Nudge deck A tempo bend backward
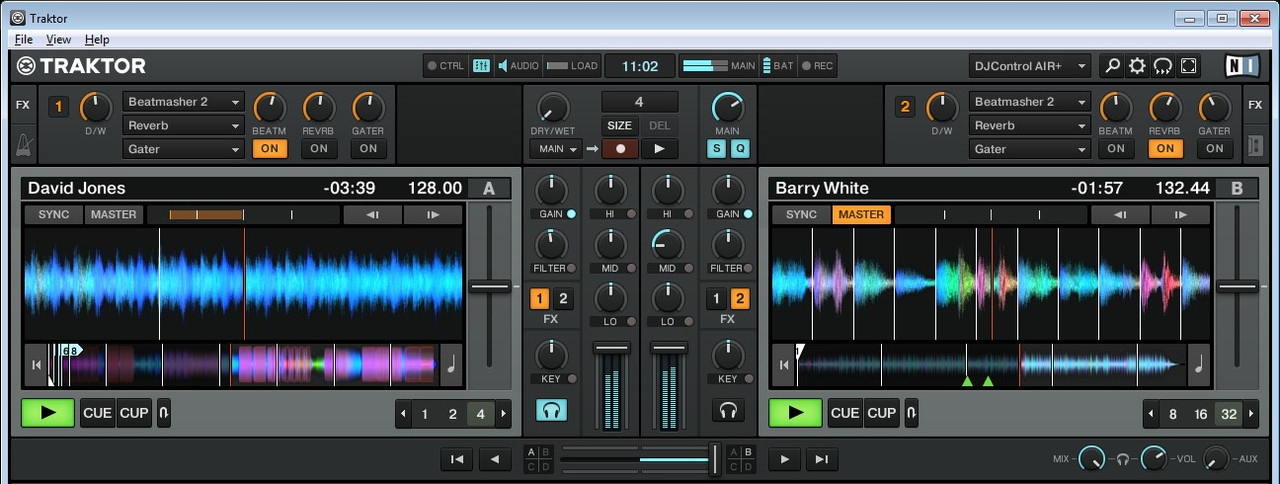 (372, 215)
